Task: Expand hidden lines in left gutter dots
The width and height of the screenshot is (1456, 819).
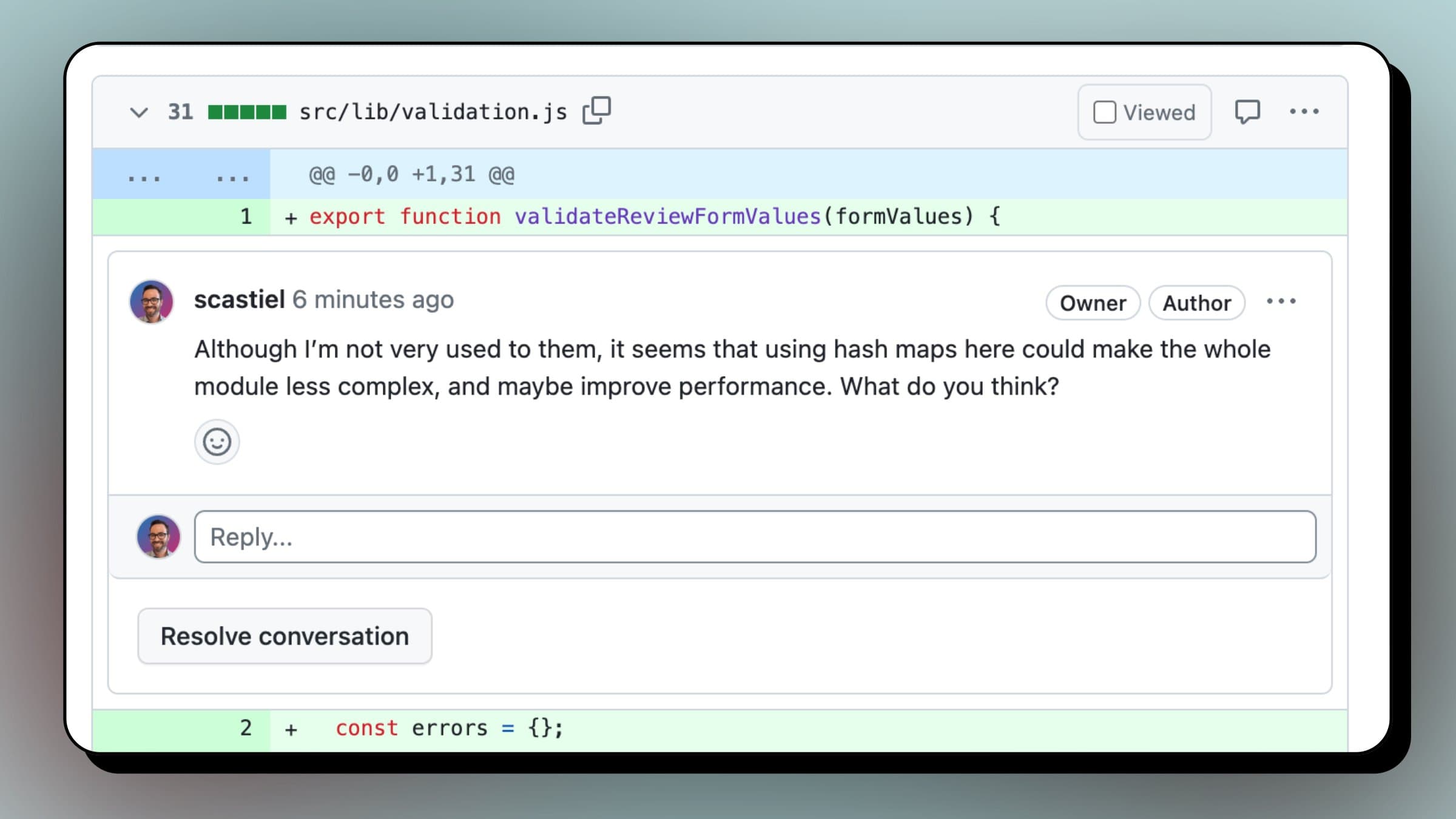Action: [144, 178]
